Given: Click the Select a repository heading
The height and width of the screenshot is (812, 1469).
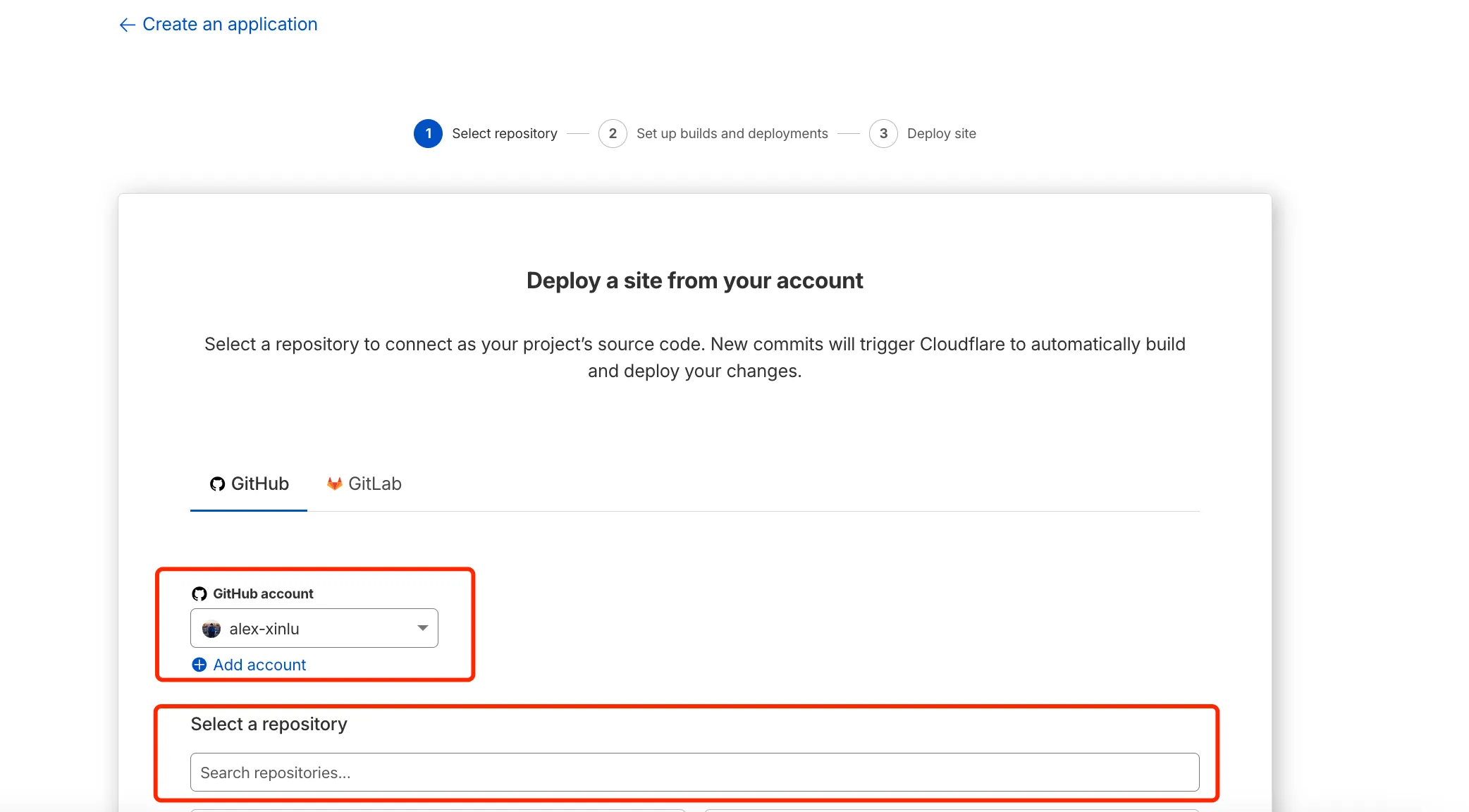Looking at the screenshot, I should 269,725.
